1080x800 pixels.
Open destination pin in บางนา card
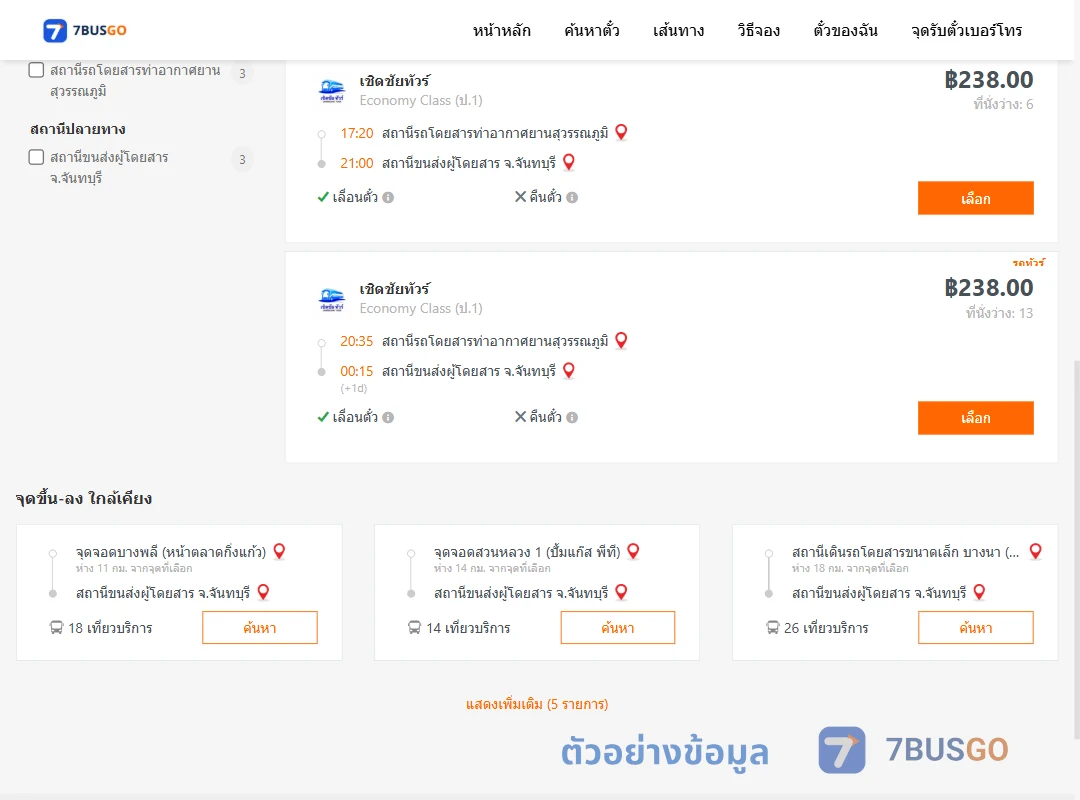pos(979,592)
